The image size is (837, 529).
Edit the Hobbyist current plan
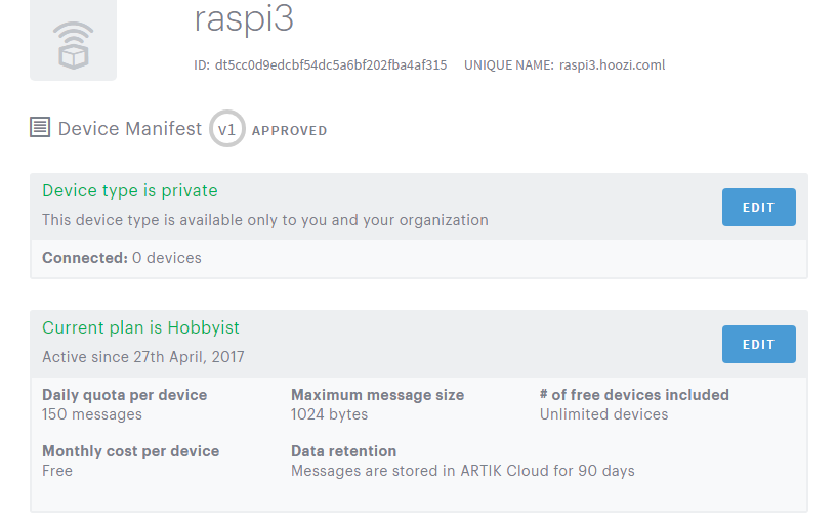[758, 344]
